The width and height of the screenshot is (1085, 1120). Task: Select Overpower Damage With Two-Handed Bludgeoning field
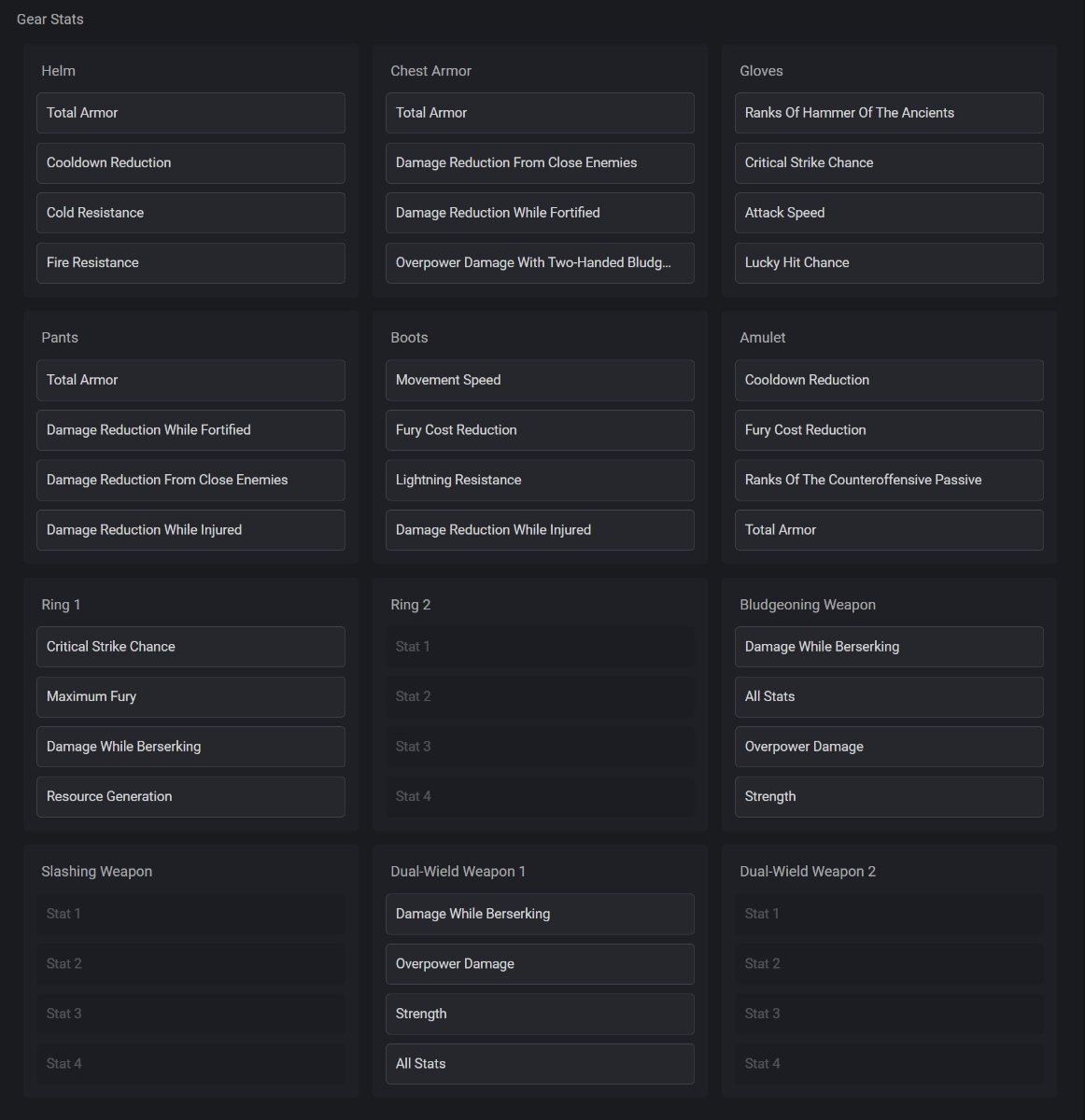tap(540, 263)
